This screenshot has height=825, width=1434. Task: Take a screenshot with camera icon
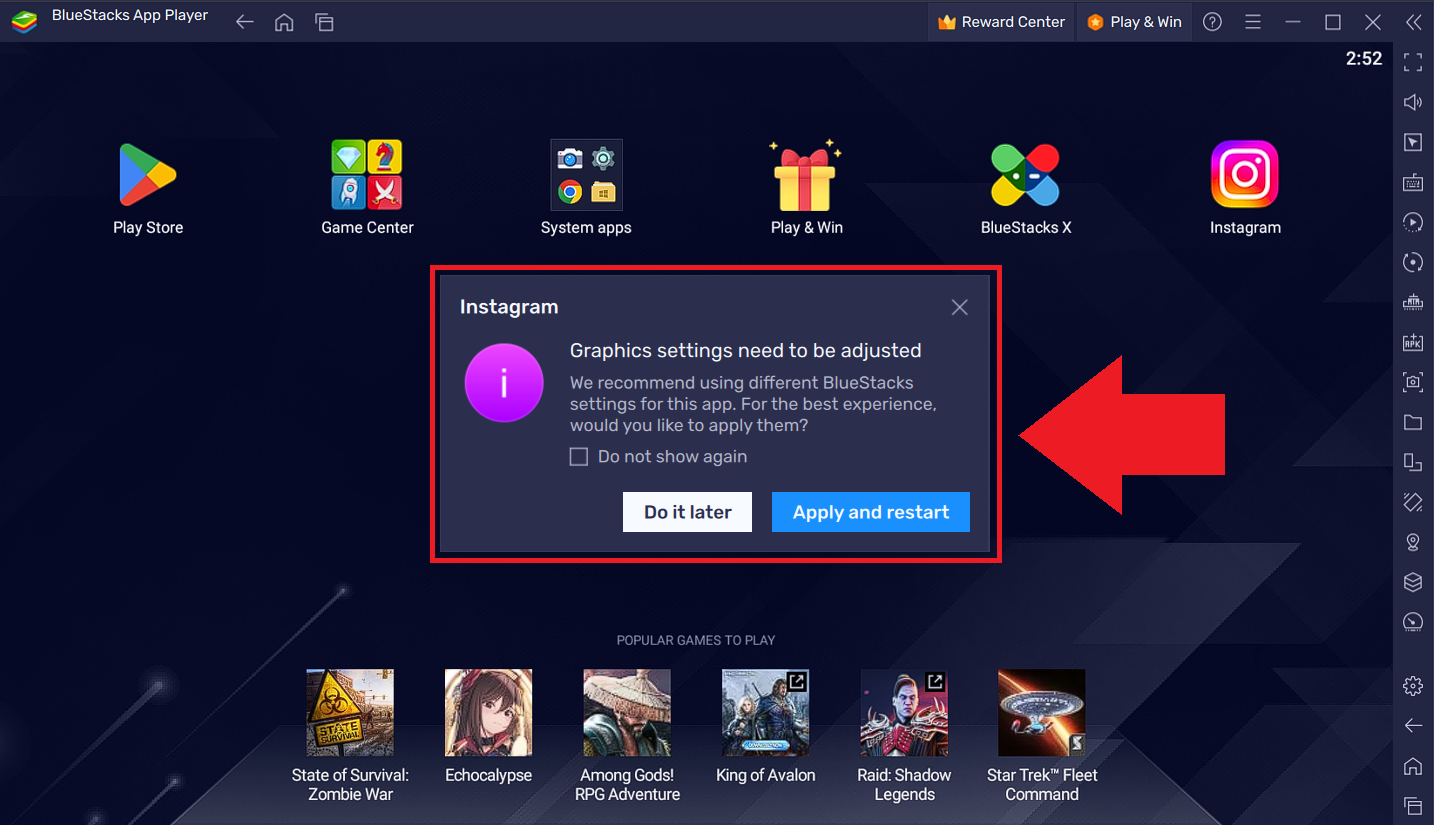click(x=1413, y=382)
